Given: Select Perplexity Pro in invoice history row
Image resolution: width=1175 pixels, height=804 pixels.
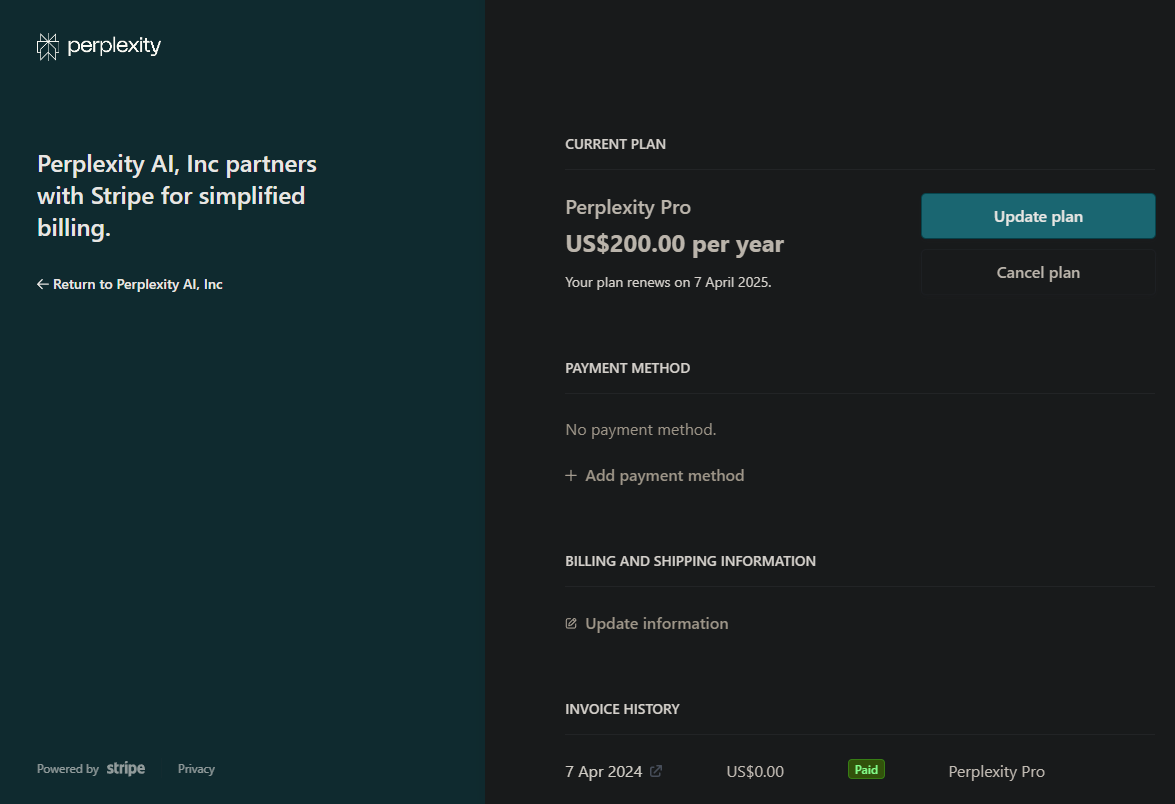Looking at the screenshot, I should 996,772.
